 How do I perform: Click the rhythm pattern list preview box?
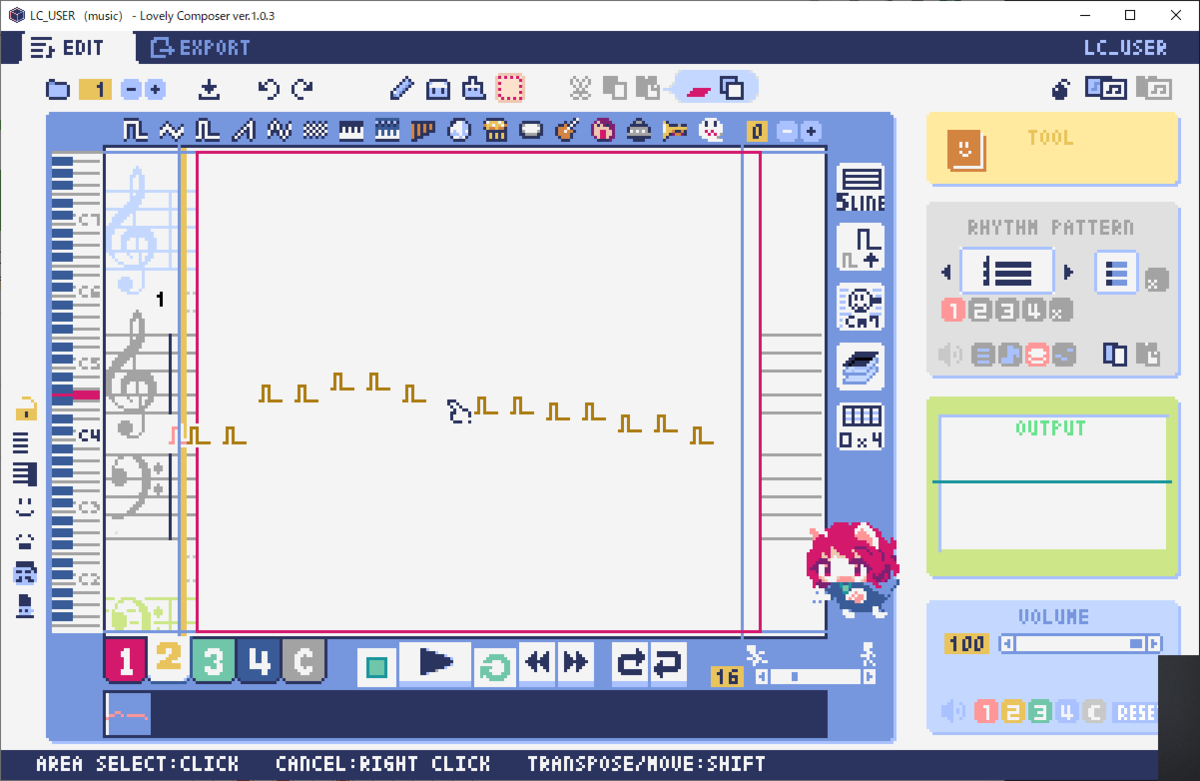[1007, 272]
